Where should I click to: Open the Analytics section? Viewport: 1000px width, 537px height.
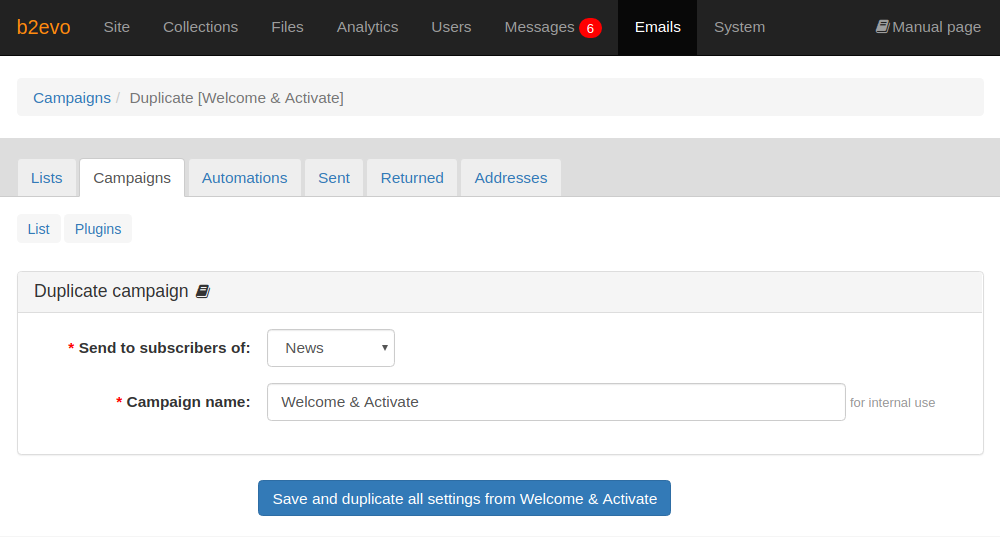pyautogui.click(x=367, y=27)
